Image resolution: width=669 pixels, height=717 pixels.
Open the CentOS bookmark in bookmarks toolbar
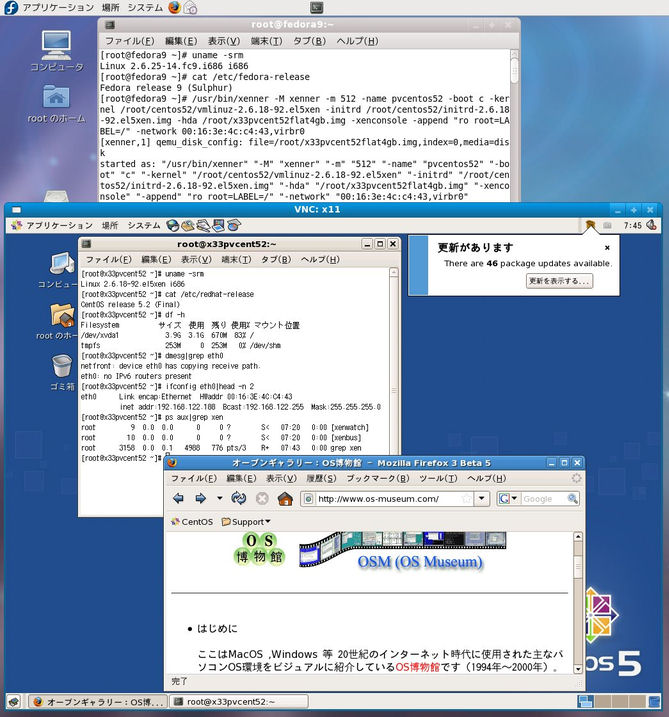pyautogui.click(x=192, y=522)
